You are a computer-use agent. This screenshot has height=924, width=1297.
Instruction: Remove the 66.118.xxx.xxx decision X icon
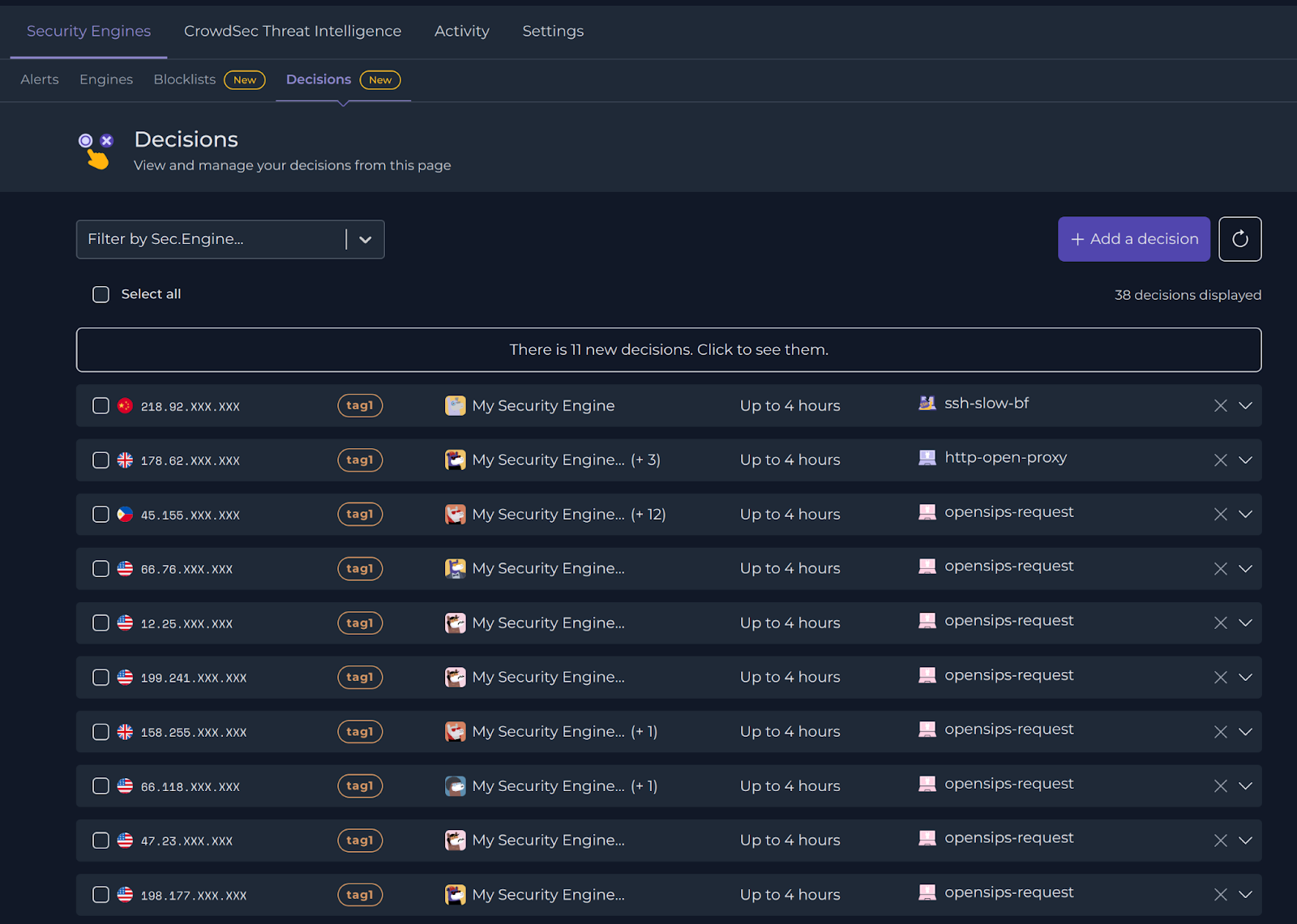tap(1220, 786)
